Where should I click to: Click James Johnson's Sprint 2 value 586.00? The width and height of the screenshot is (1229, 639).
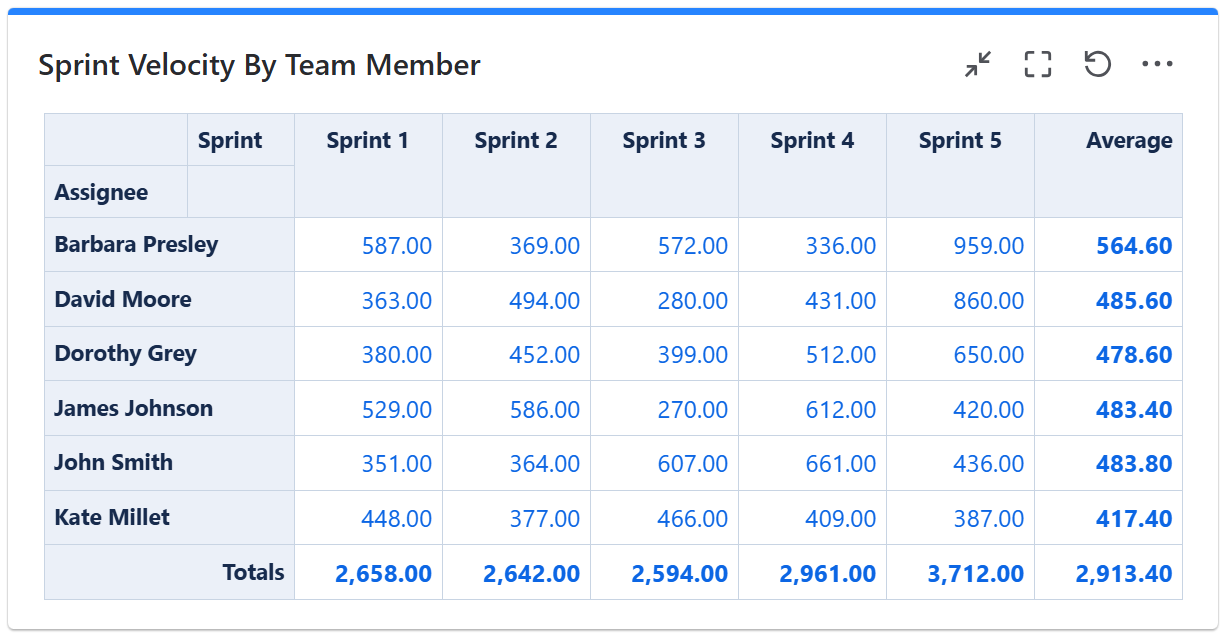pos(545,410)
